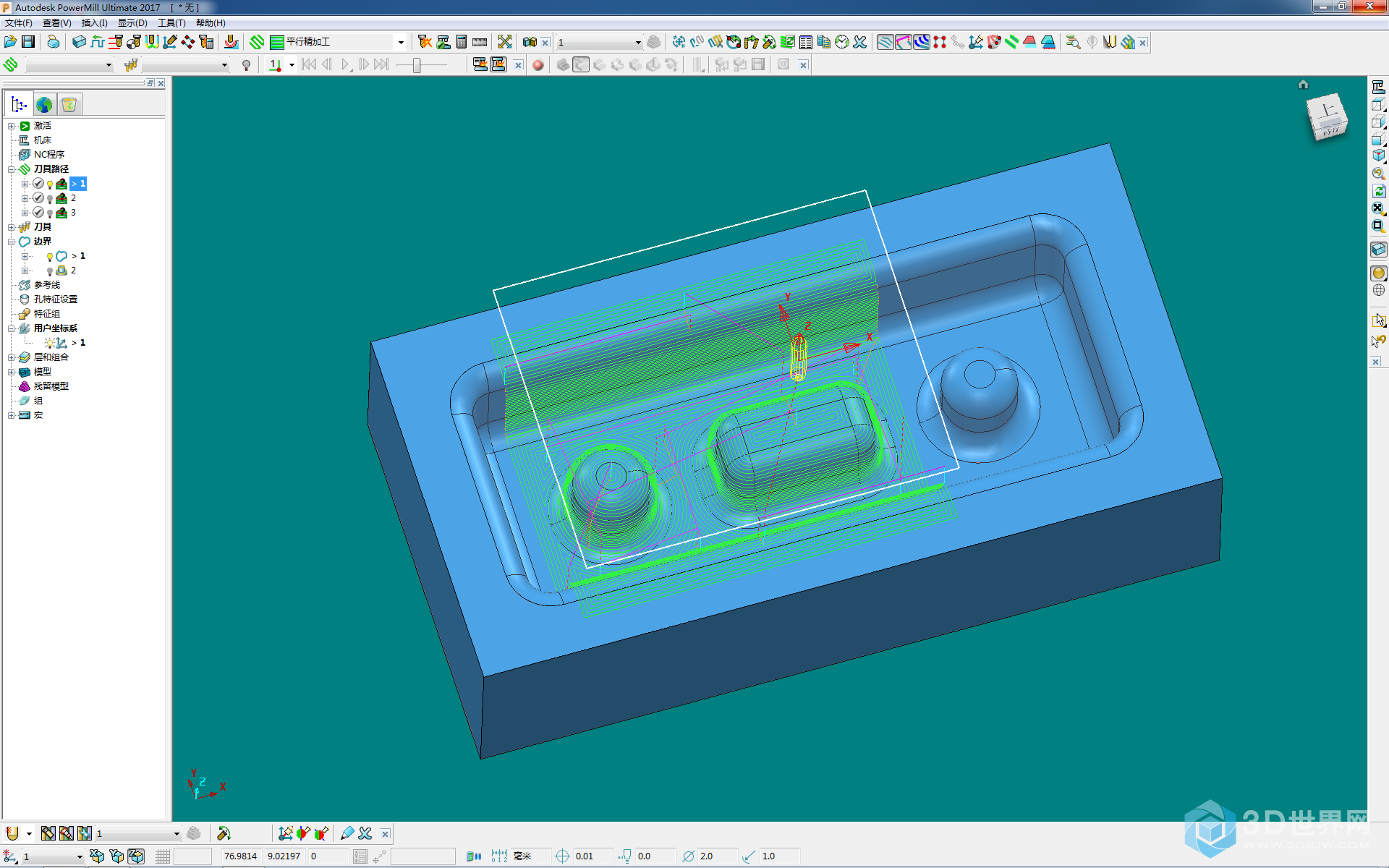Open the 显示(D) menu

(132, 23)
